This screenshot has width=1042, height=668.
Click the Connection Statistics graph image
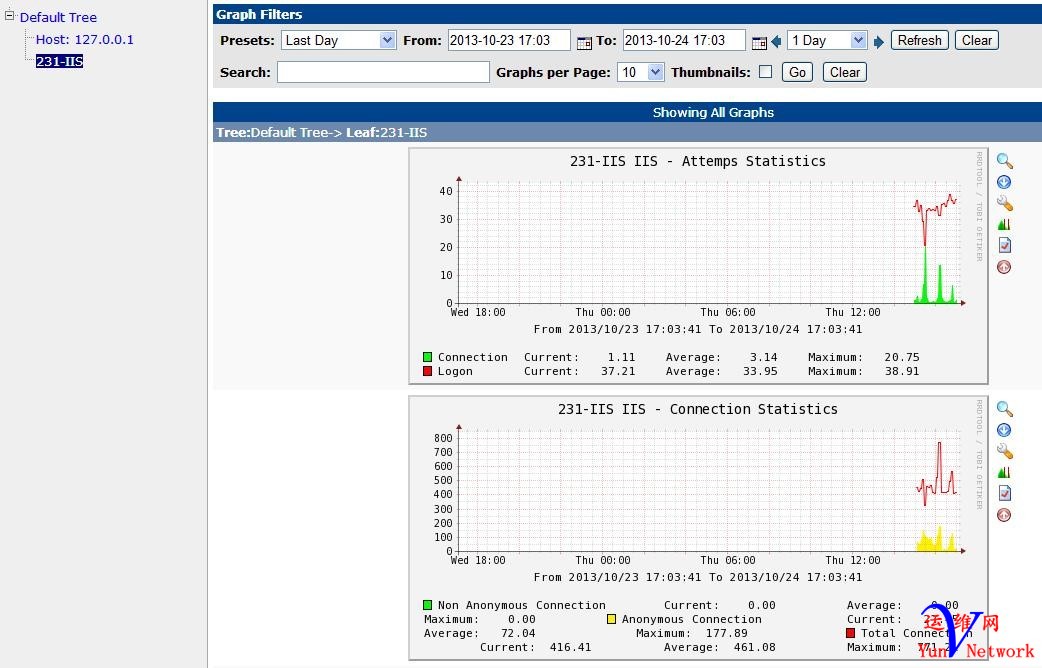coord(698,528)
